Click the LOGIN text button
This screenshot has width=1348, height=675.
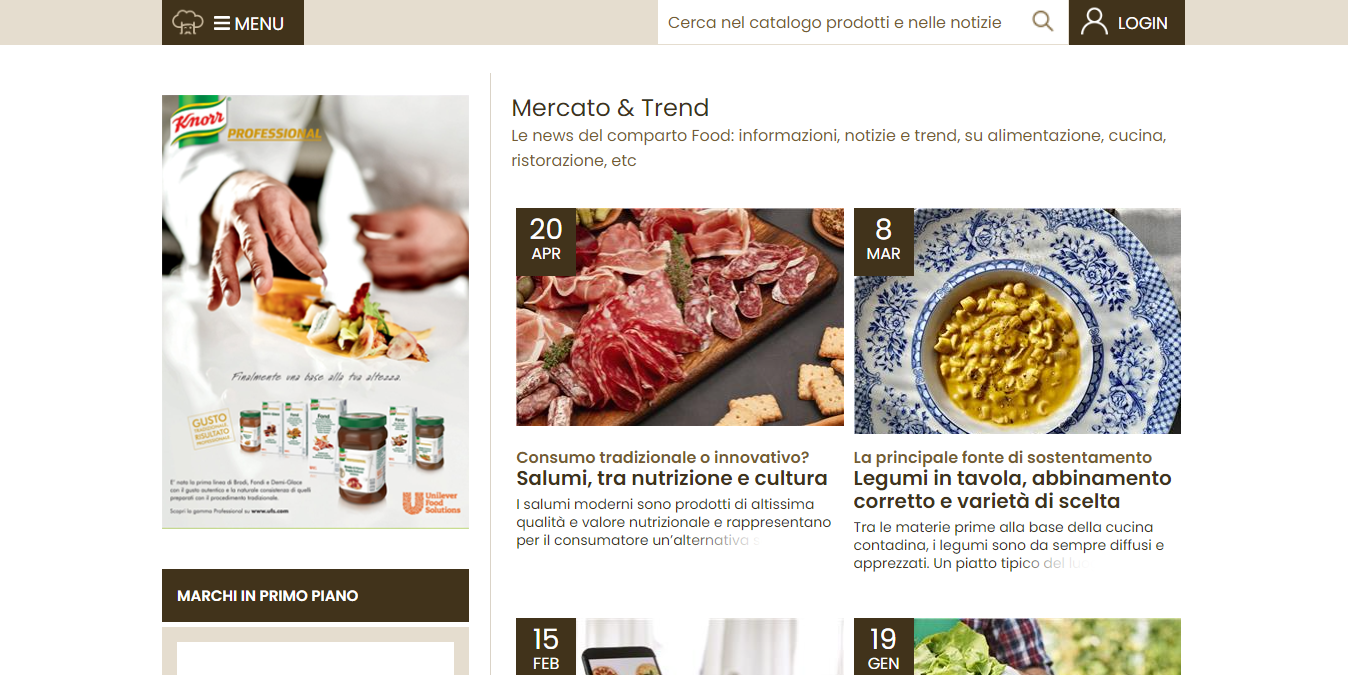pos(1143,23)
